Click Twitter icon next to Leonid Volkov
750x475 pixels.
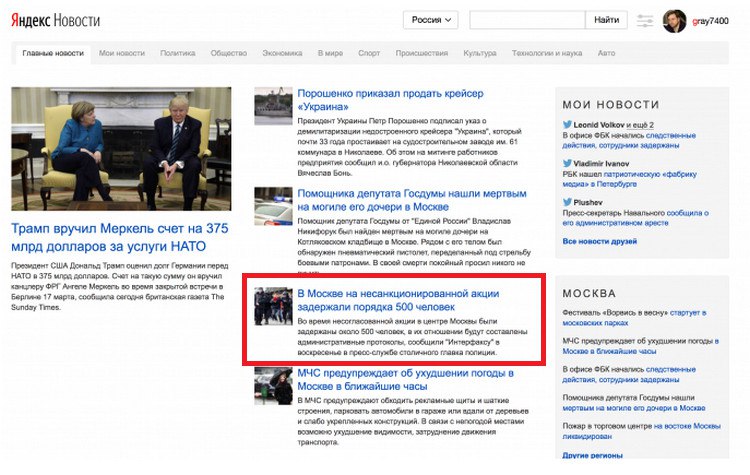(567, 124)
